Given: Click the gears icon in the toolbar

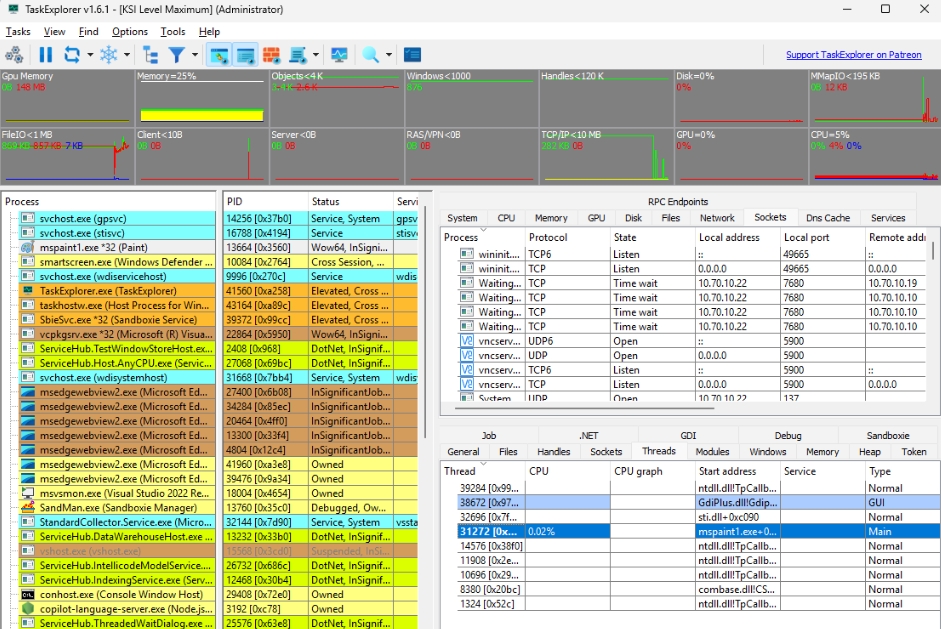Looking at the screenshot, I should click(15, 55).
